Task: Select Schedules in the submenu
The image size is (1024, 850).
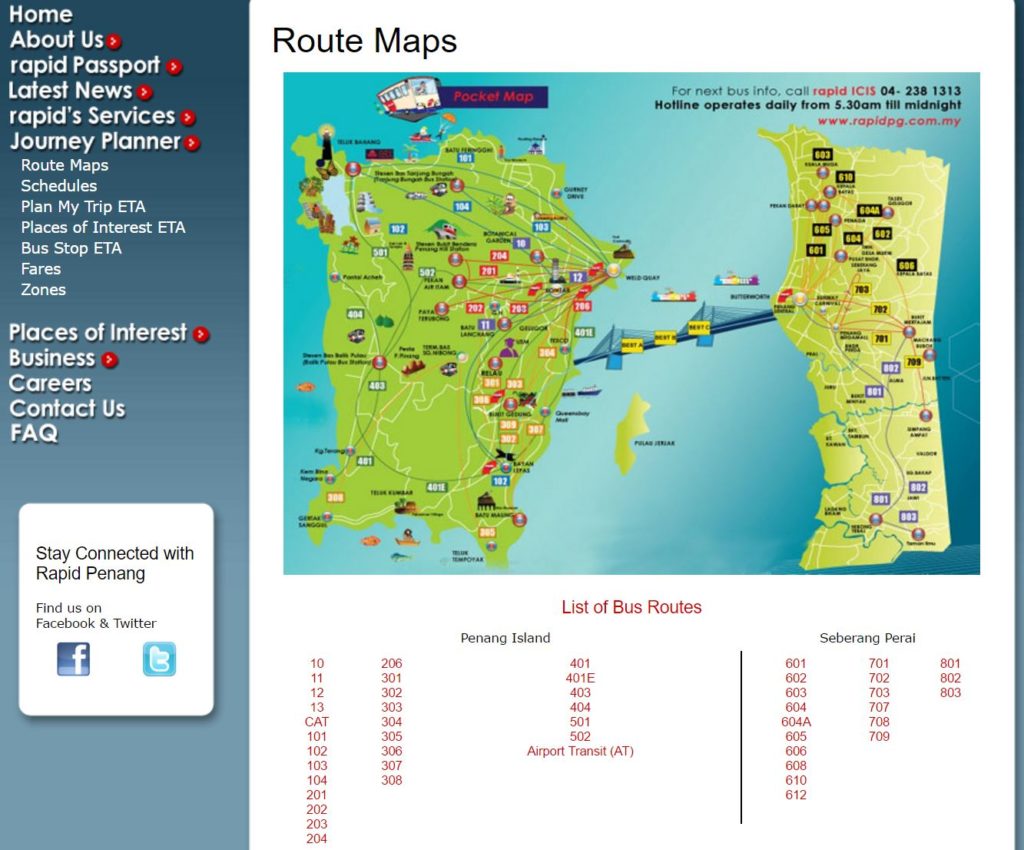Action: 59,186
